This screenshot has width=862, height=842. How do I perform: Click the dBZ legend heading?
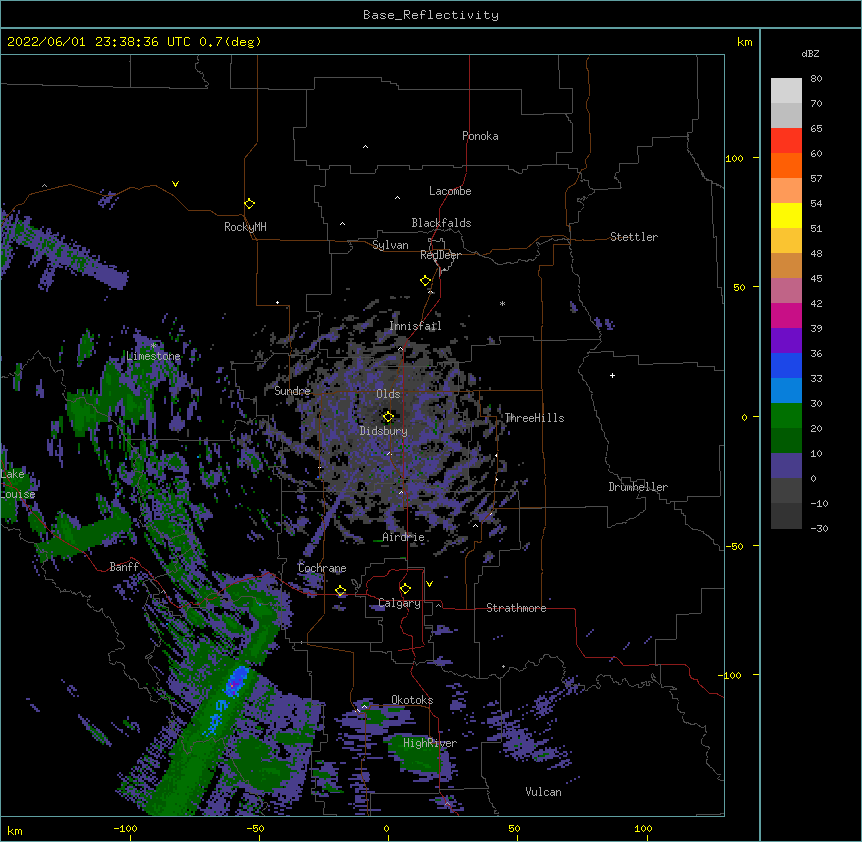pyautogui.click(x=810, y=54)
